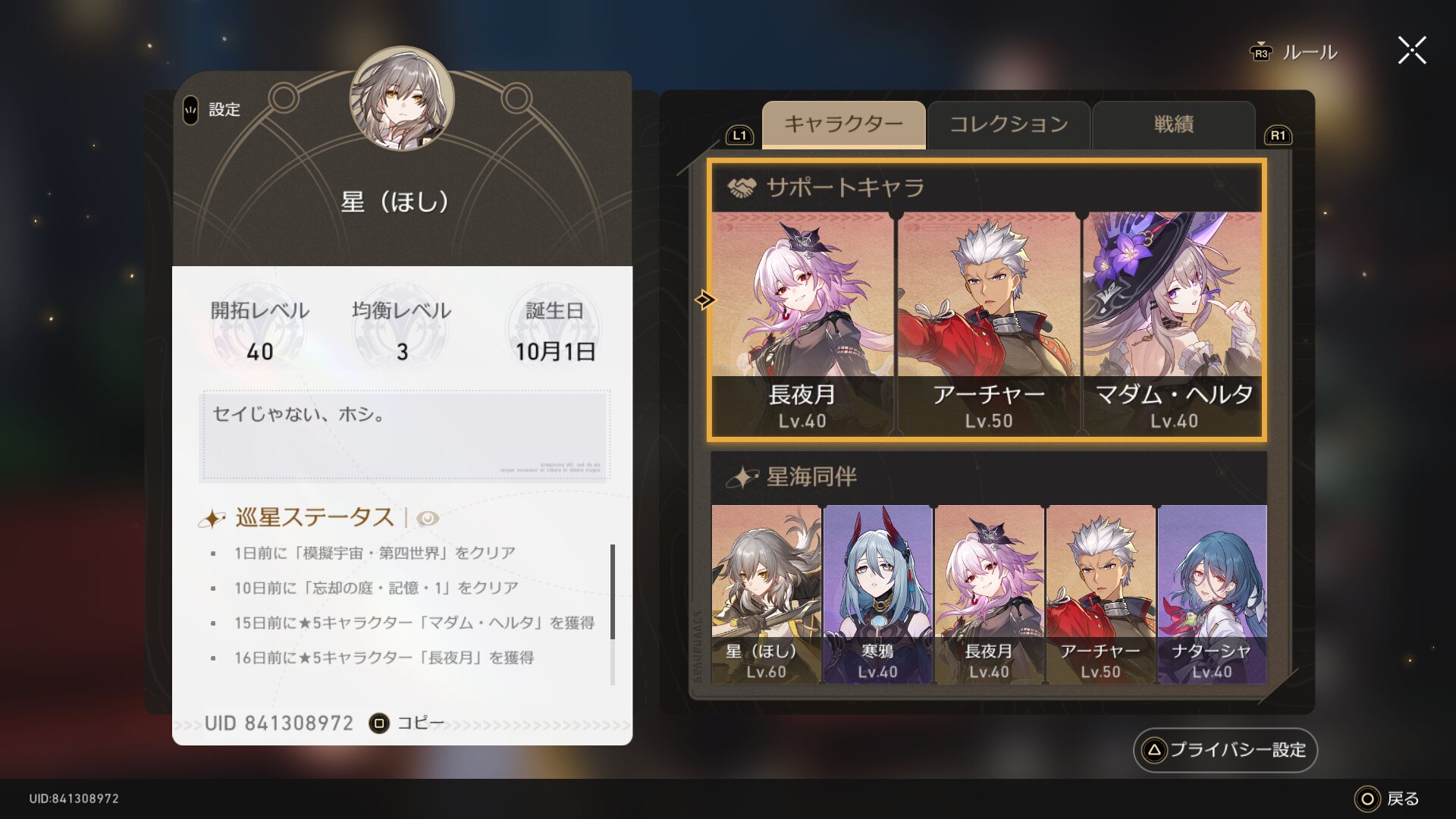Click the L1 shoulder button icon

pos(739,136)
